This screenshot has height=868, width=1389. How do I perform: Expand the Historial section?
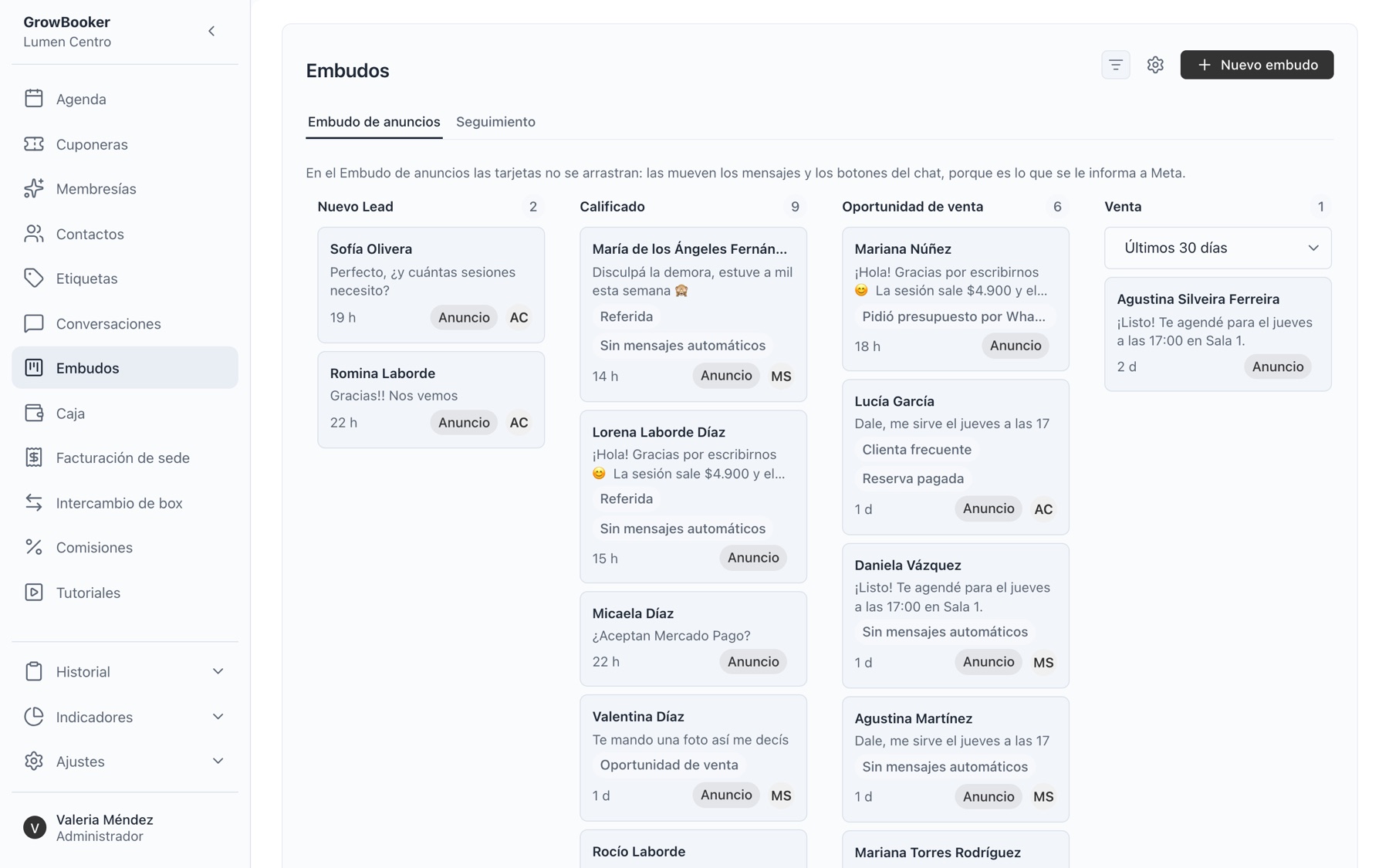pyautogui.click(x=125, y=672)
